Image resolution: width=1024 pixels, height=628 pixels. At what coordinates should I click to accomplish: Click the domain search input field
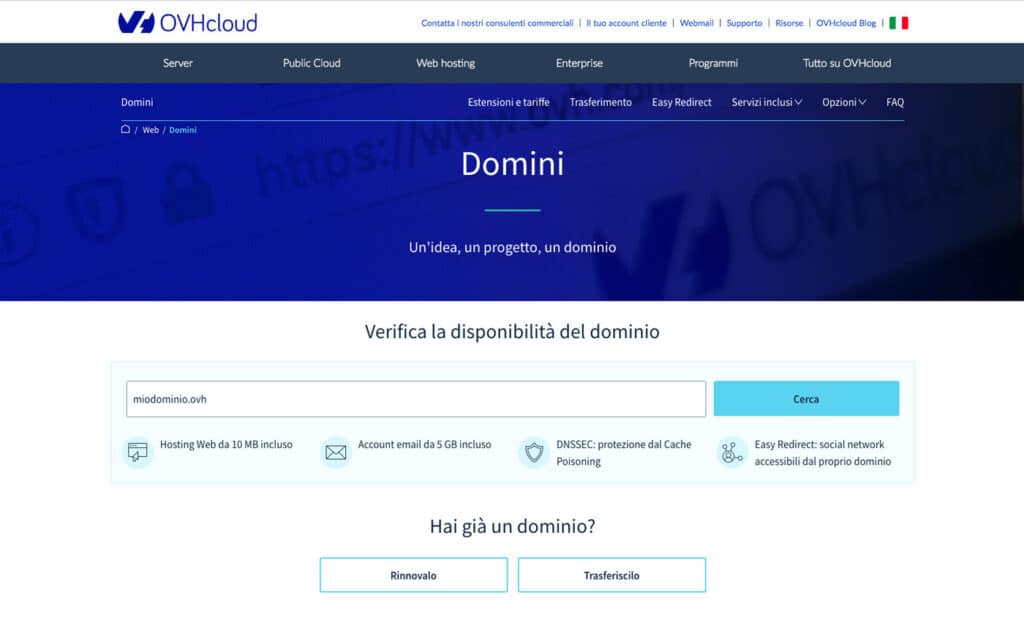[x=415, y=398]
